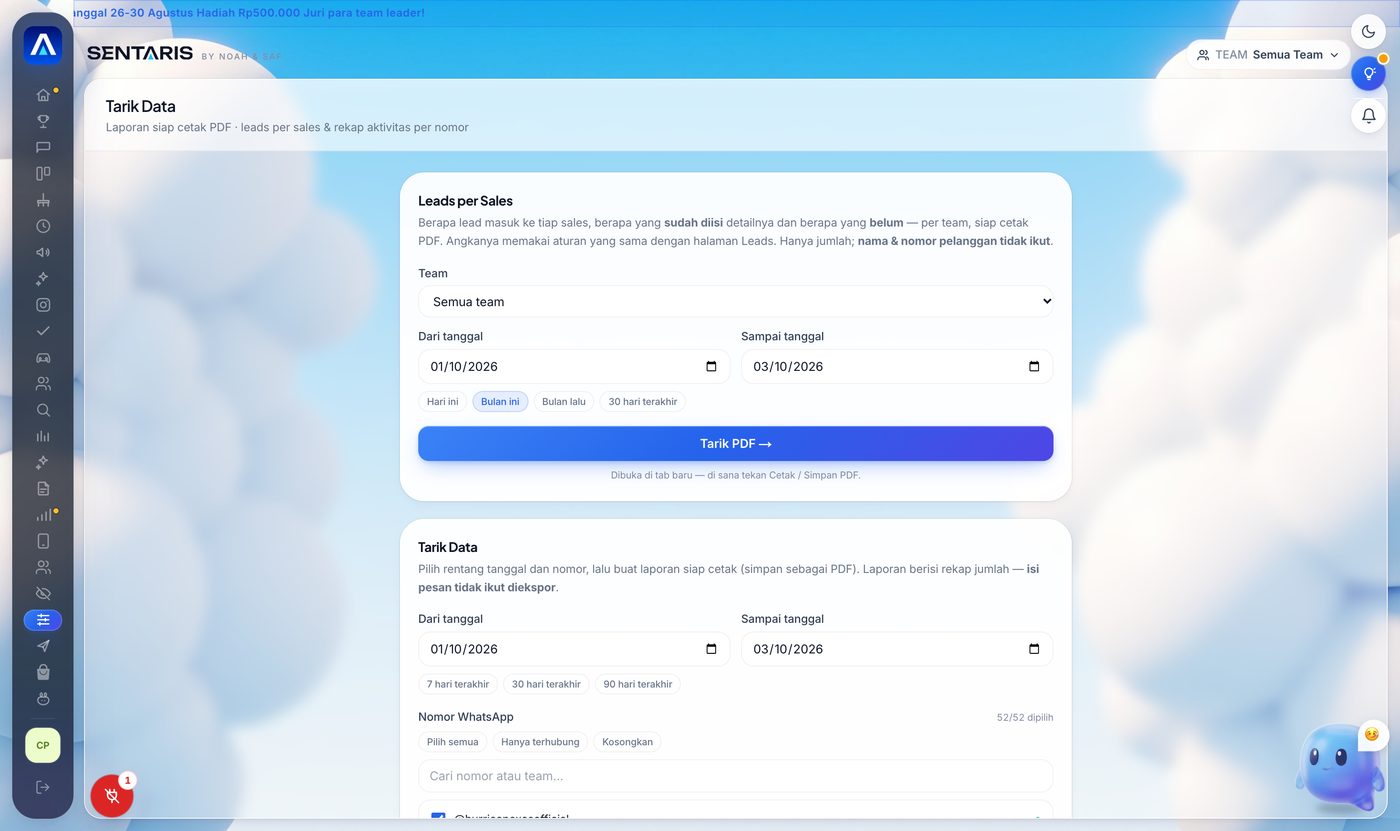Open the document file icon in sidebar
Image resolution: width=1400 pixels, height=831 pixels.
pyautogui.click(x=43, y=488)
